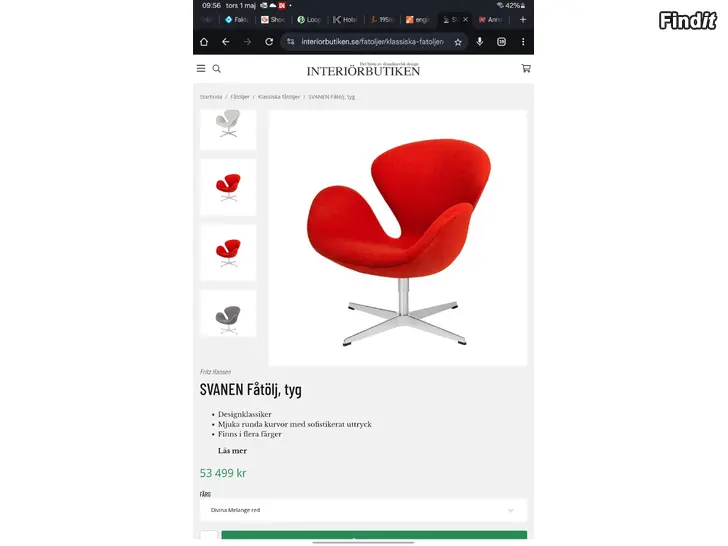This screenshot has width=728, height=546.
Task: Add a new tab with plus icon
Action: point(523,20)
